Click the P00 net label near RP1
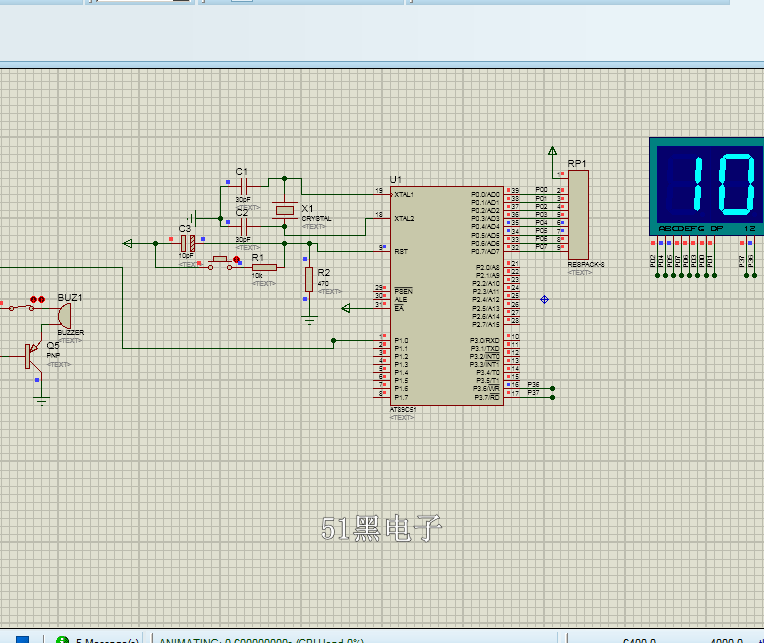Viewport: 764px width, 643px height. [x=541, y=189]
